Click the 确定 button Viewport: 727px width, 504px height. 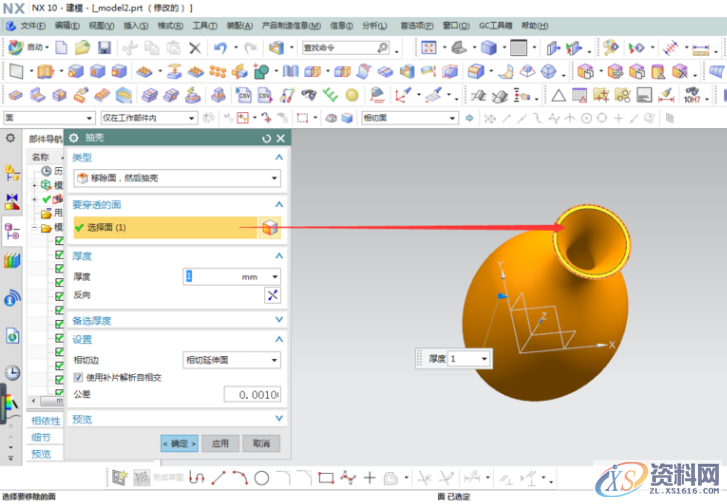[x=179, y=443]
